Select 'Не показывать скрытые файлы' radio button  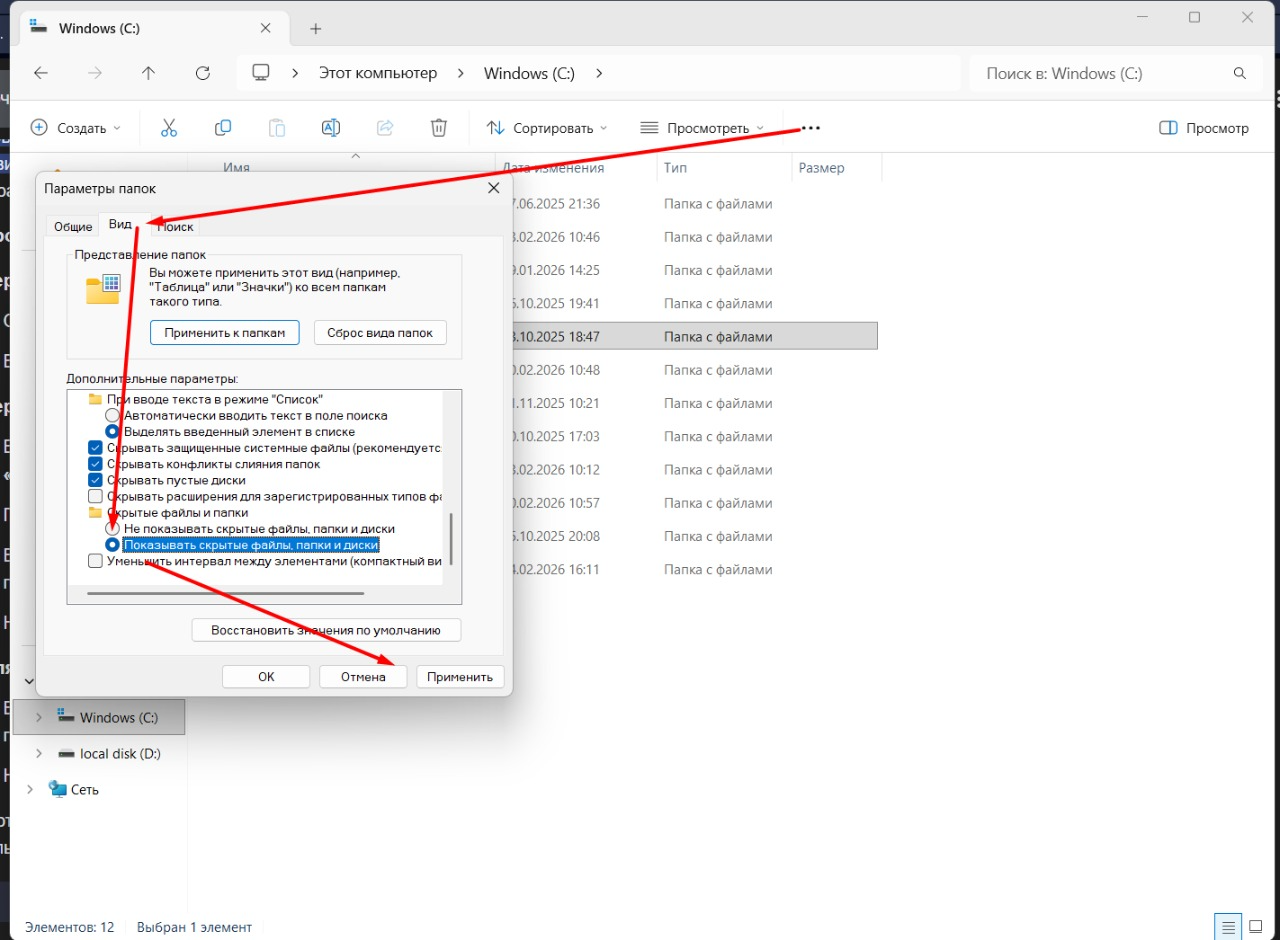113,528
